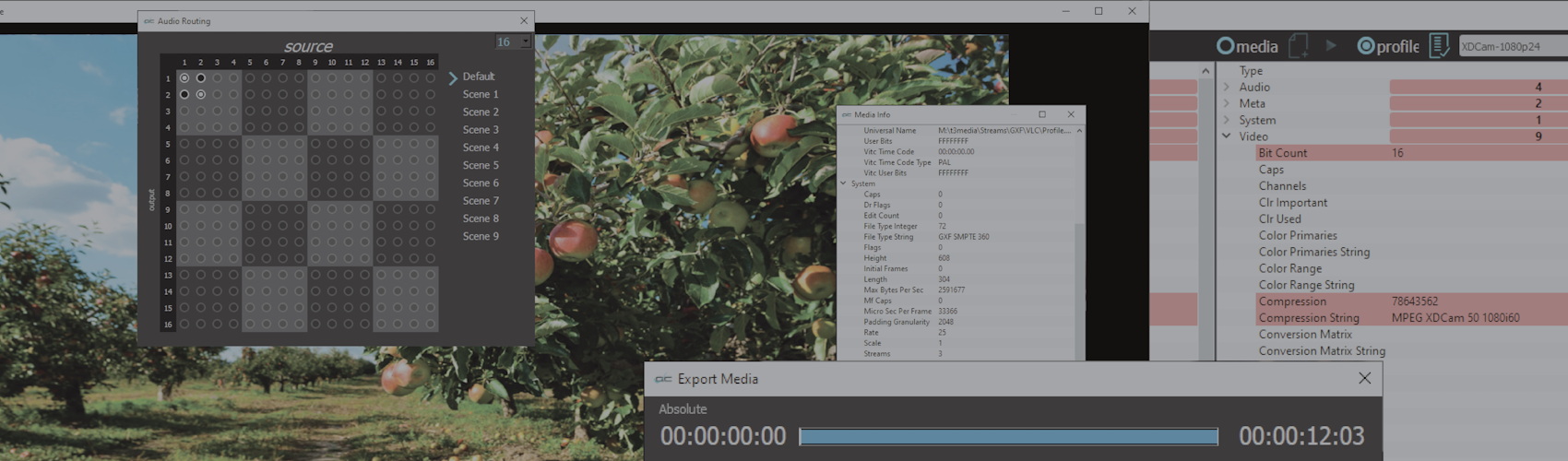Collapse the Video tree node
Screen dimensions: 1568x461
pyautogui.click(x=1227, y=136)
